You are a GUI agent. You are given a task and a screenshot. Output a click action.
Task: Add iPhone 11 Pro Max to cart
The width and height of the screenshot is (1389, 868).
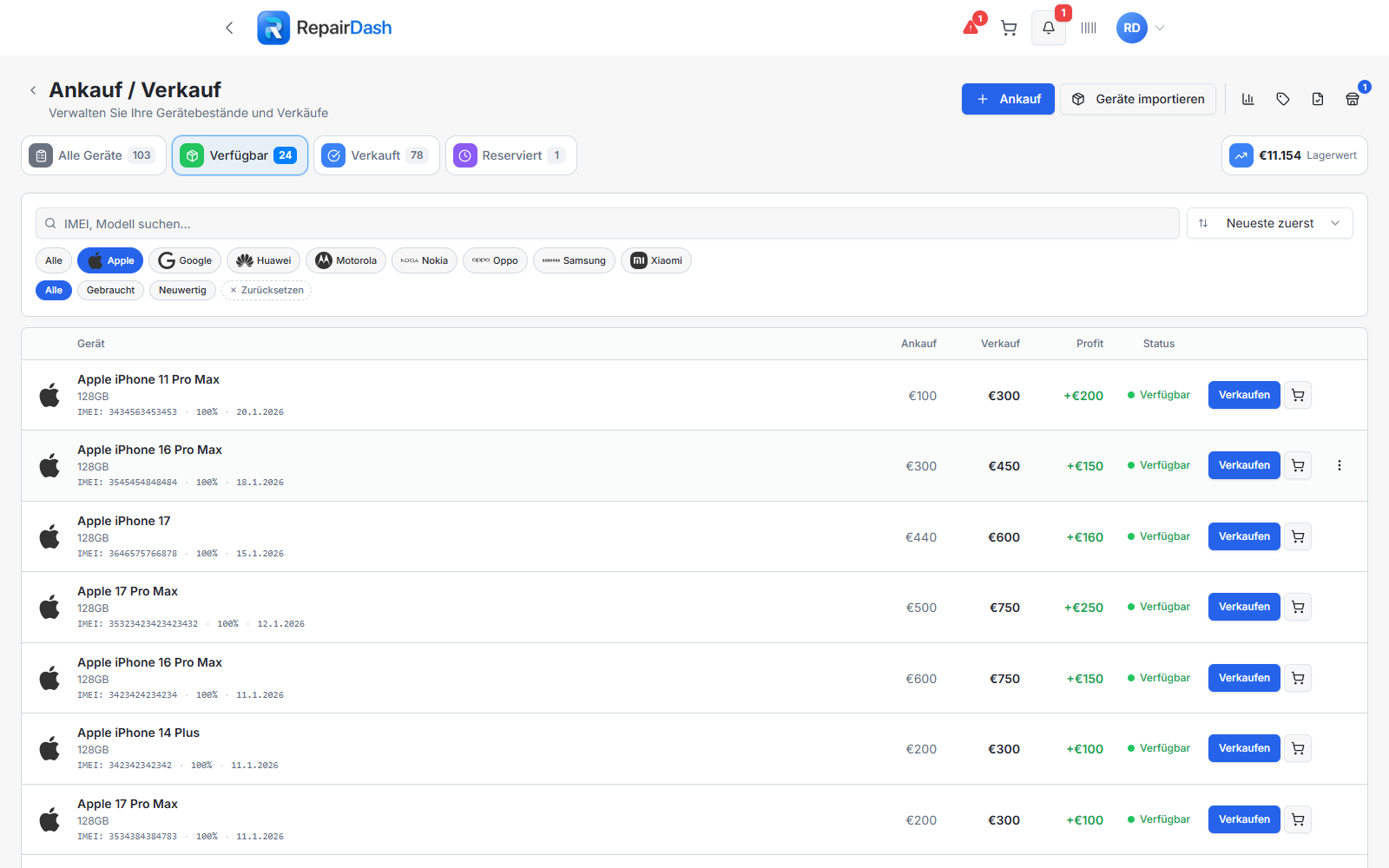coord(1298,395)
